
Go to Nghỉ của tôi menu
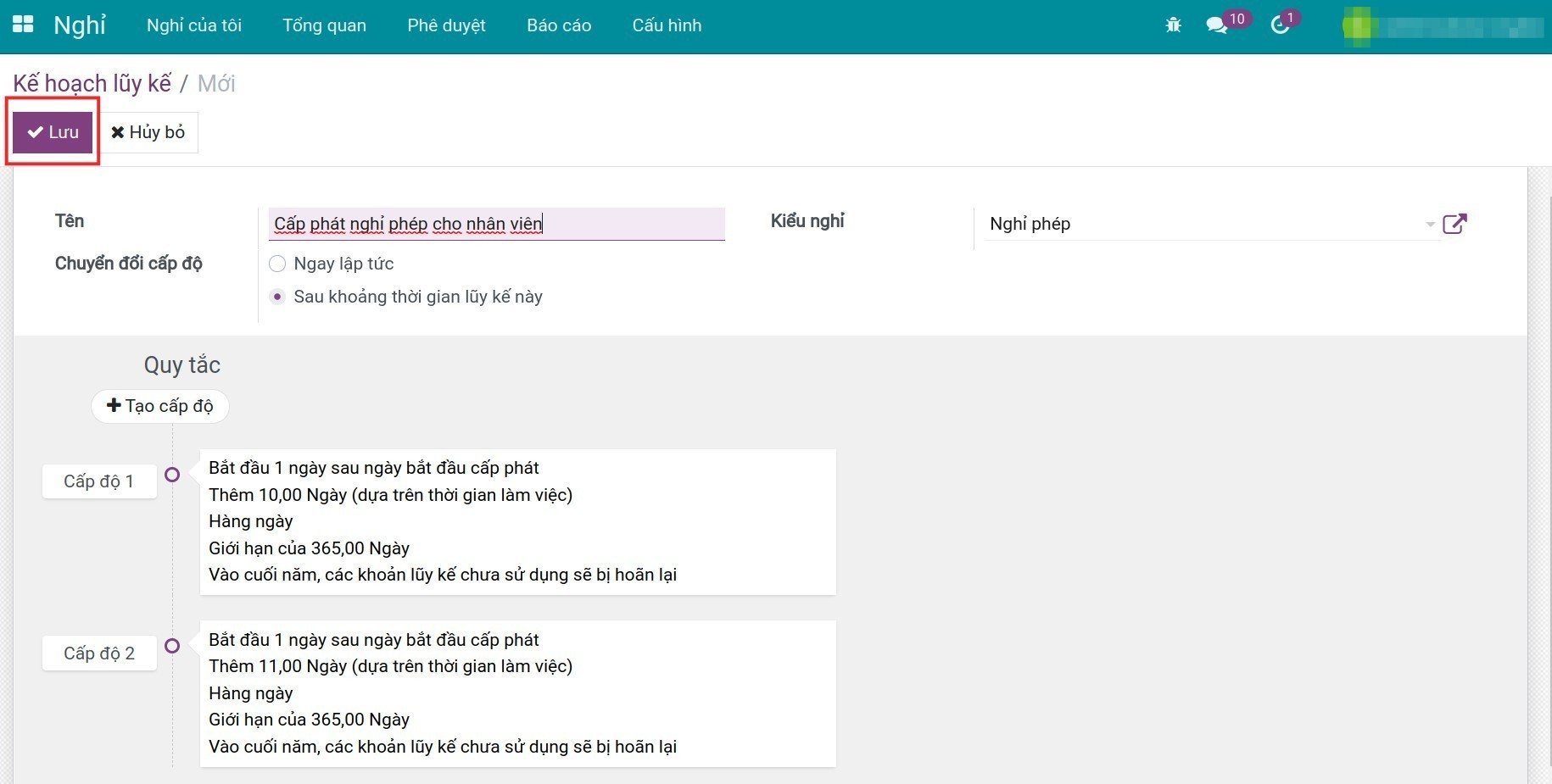pyautogui.click(x=193, y=25)
